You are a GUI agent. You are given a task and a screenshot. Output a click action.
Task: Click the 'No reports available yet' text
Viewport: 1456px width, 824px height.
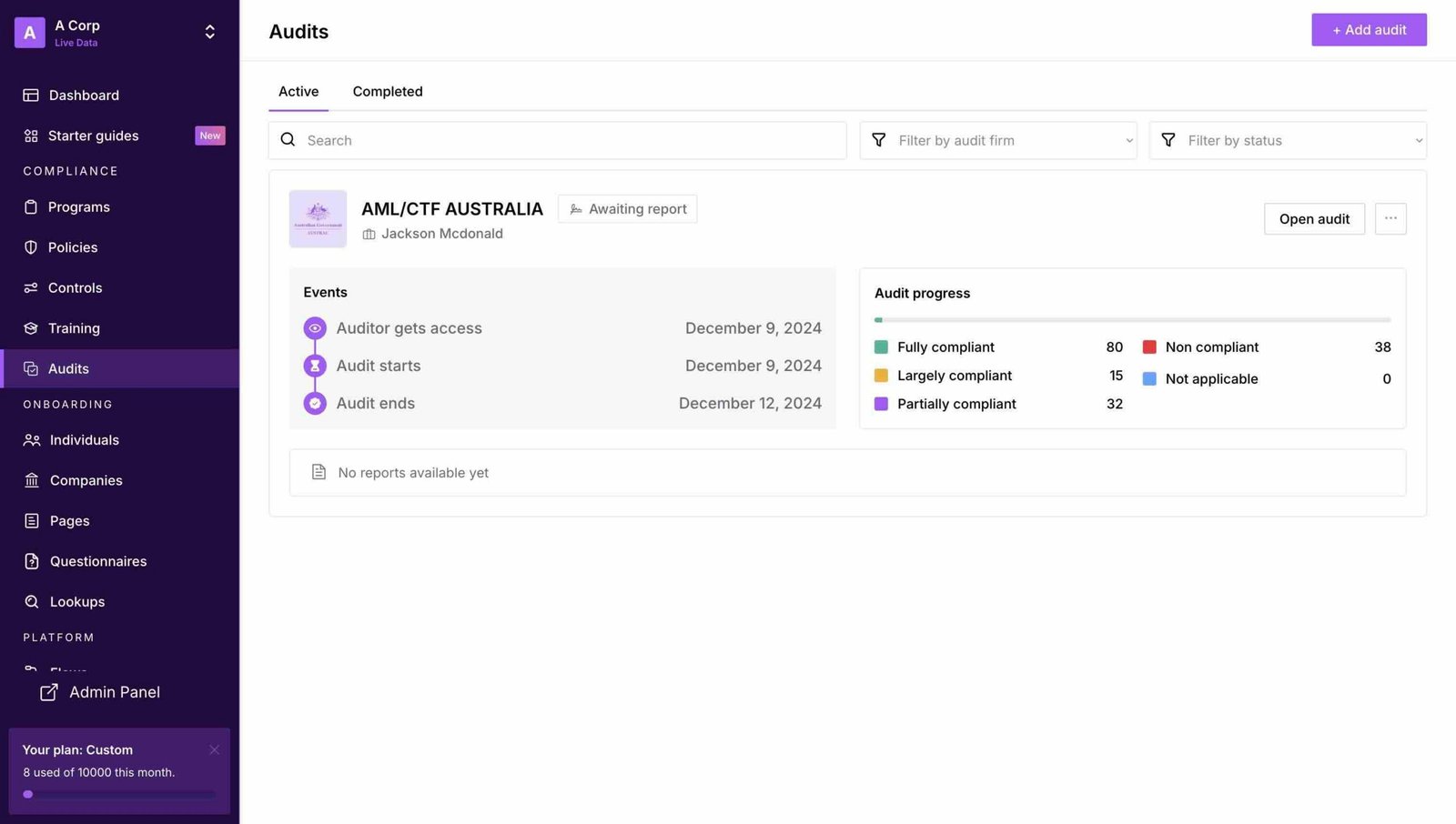coord(413,473)
